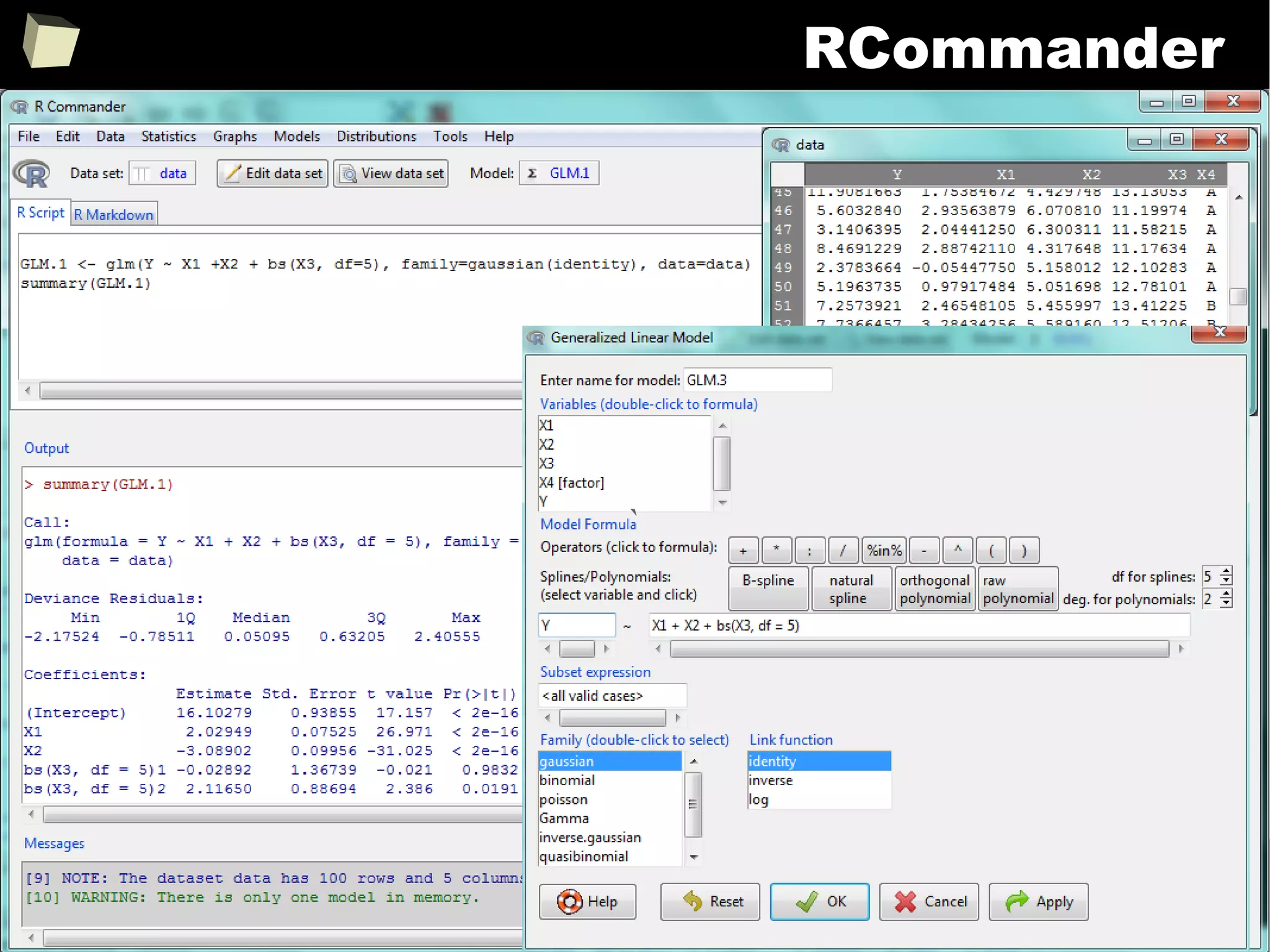
Task: Increase deg. for polynomials with up arrow
Action: (1226, 594)
